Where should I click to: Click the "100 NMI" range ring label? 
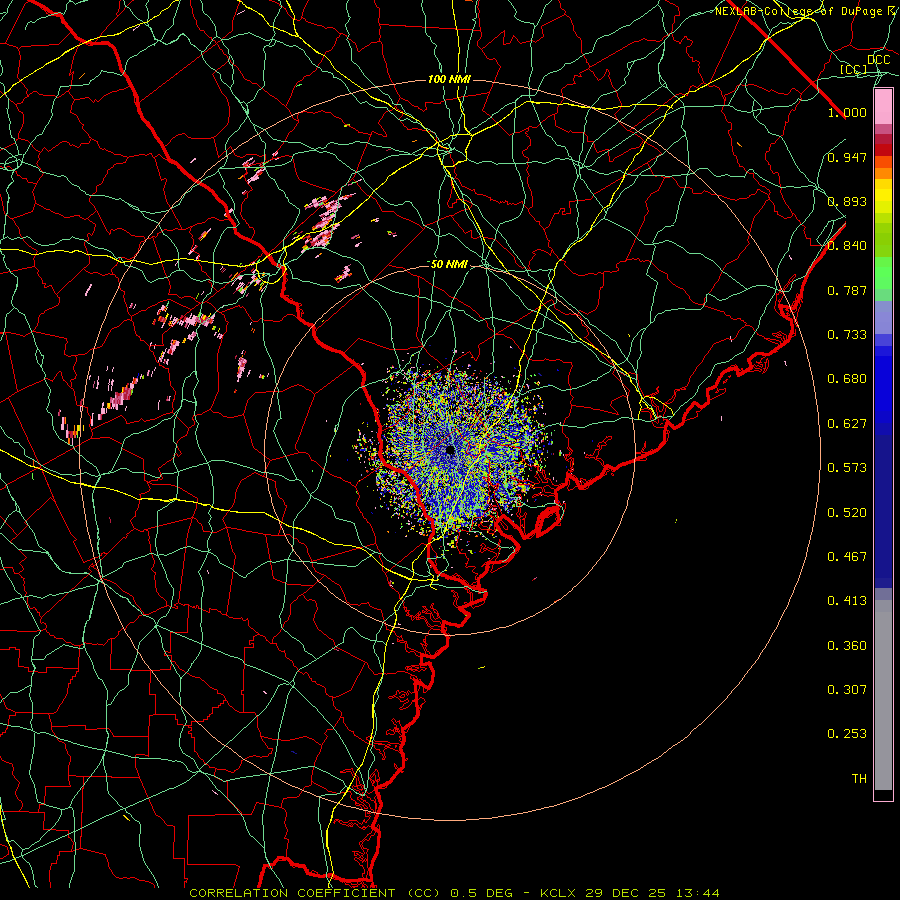click(449, 79)
